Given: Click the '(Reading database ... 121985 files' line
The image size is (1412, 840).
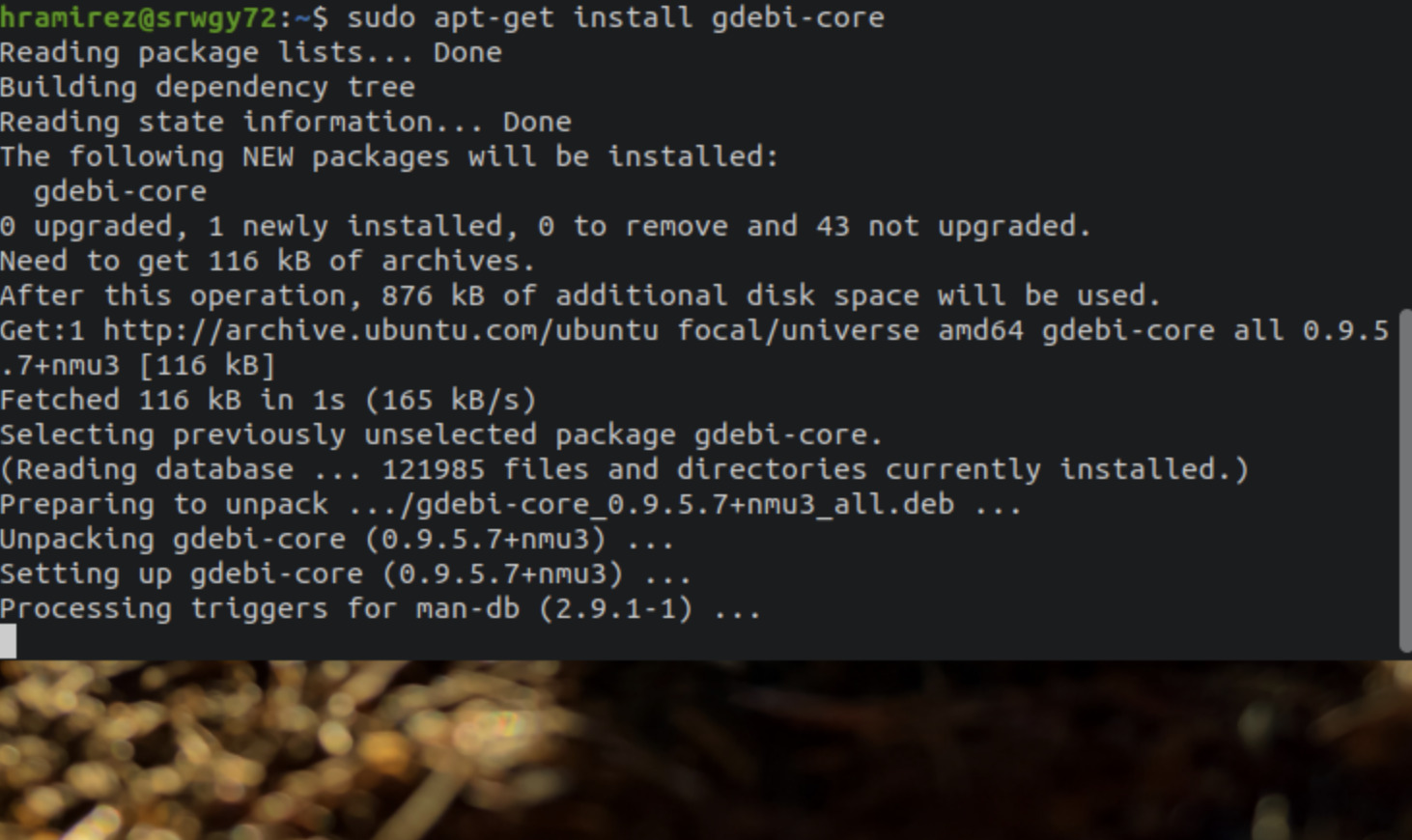Looking at the screenshot, I should point(624,470).
